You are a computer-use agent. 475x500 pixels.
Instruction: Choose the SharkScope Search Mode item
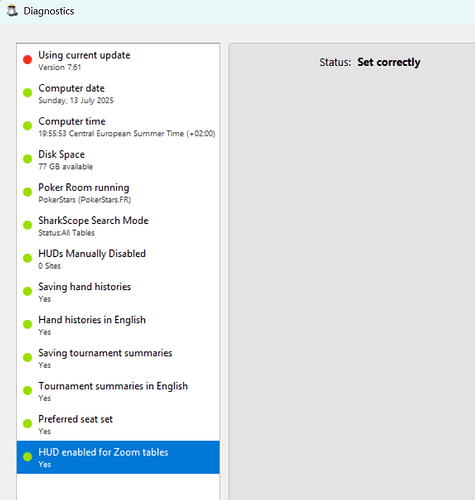[118, 226]
